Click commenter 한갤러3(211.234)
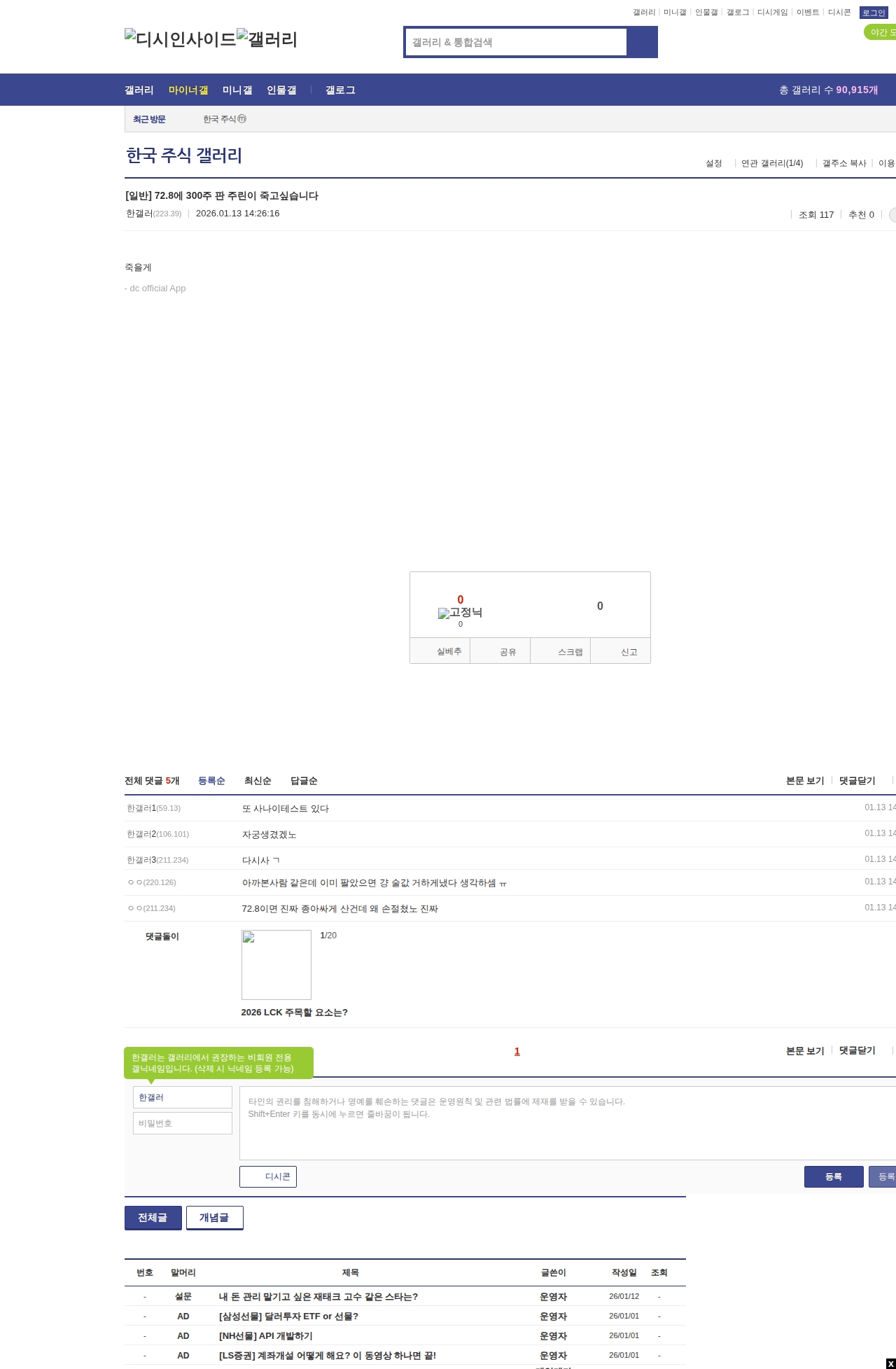This screenshot has height=1369, width=896. tap(157, 860)
